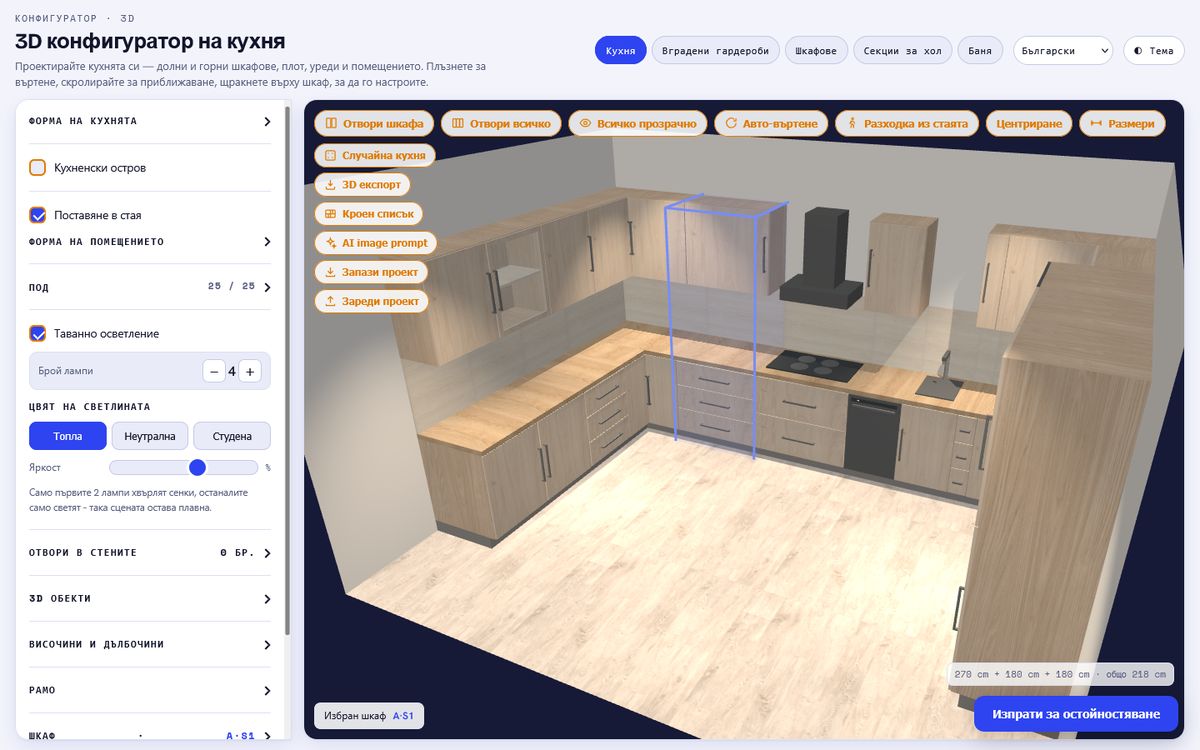This screenshot has width=1200, height=750.
Task: Open the Български language dropdown
Action: click(x=1063, y=51)
